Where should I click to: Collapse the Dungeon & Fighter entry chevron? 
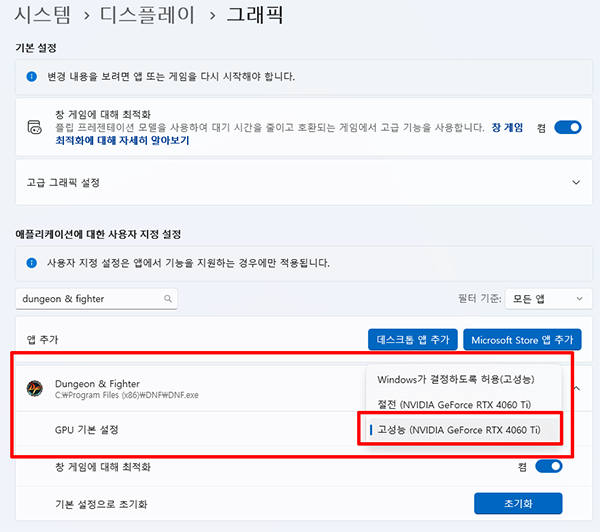(575, 388)
